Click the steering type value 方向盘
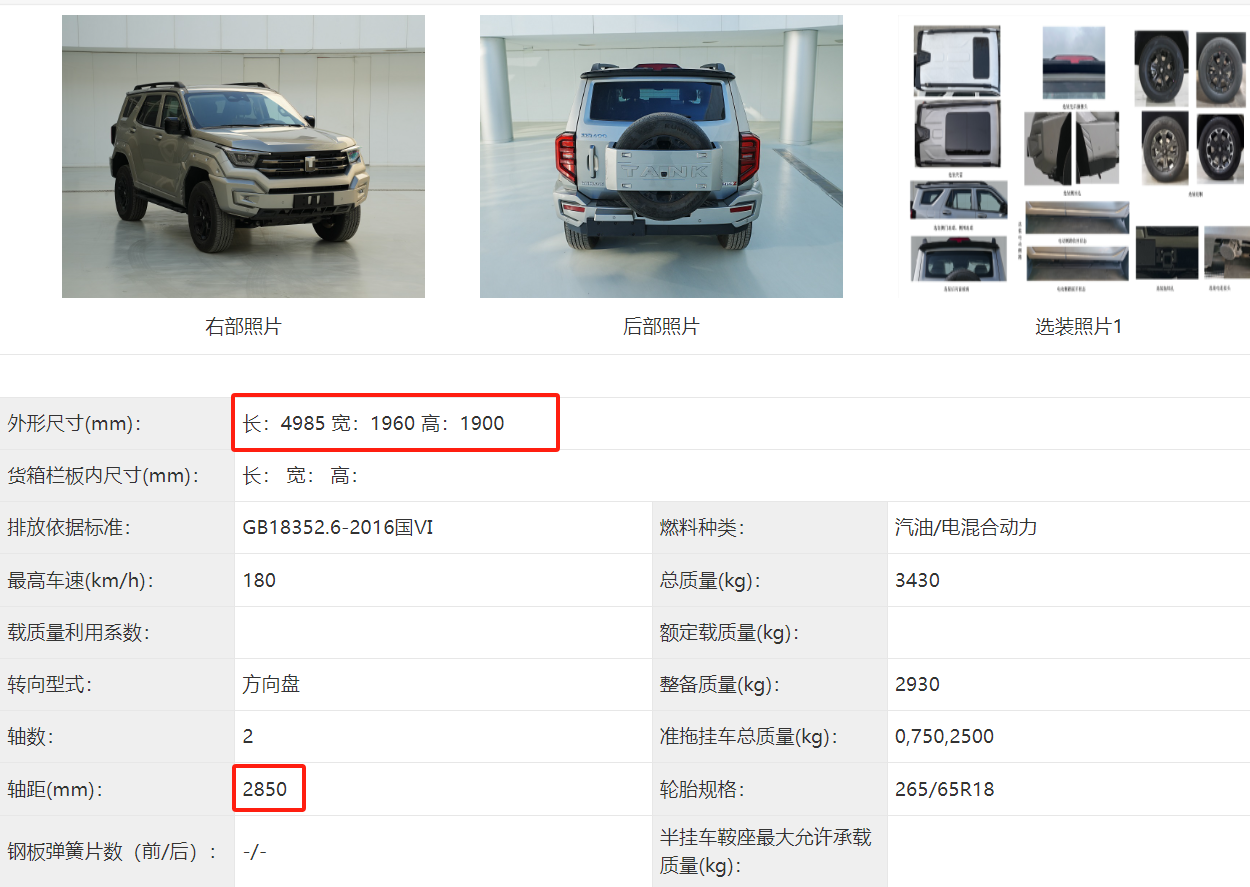 271,684
